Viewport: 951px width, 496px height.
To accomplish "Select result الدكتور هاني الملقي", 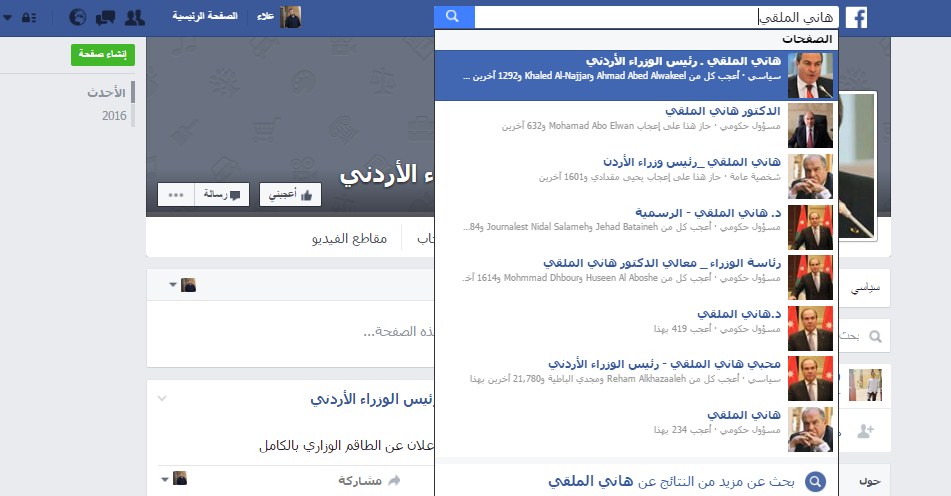I will coord(636,126).
